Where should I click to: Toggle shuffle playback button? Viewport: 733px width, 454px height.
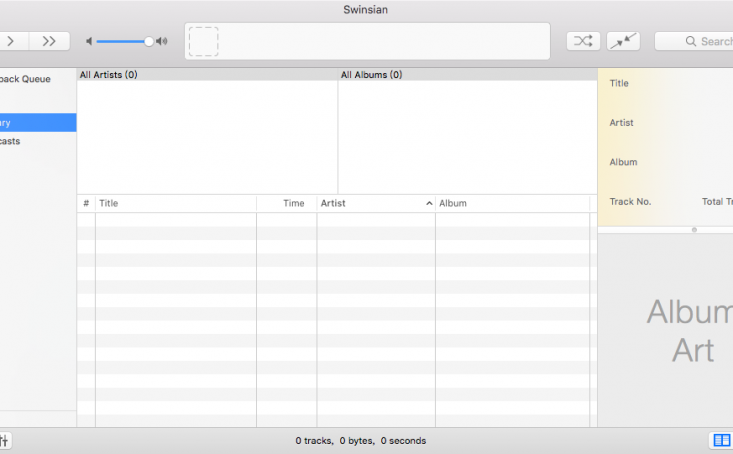(583, 41)
